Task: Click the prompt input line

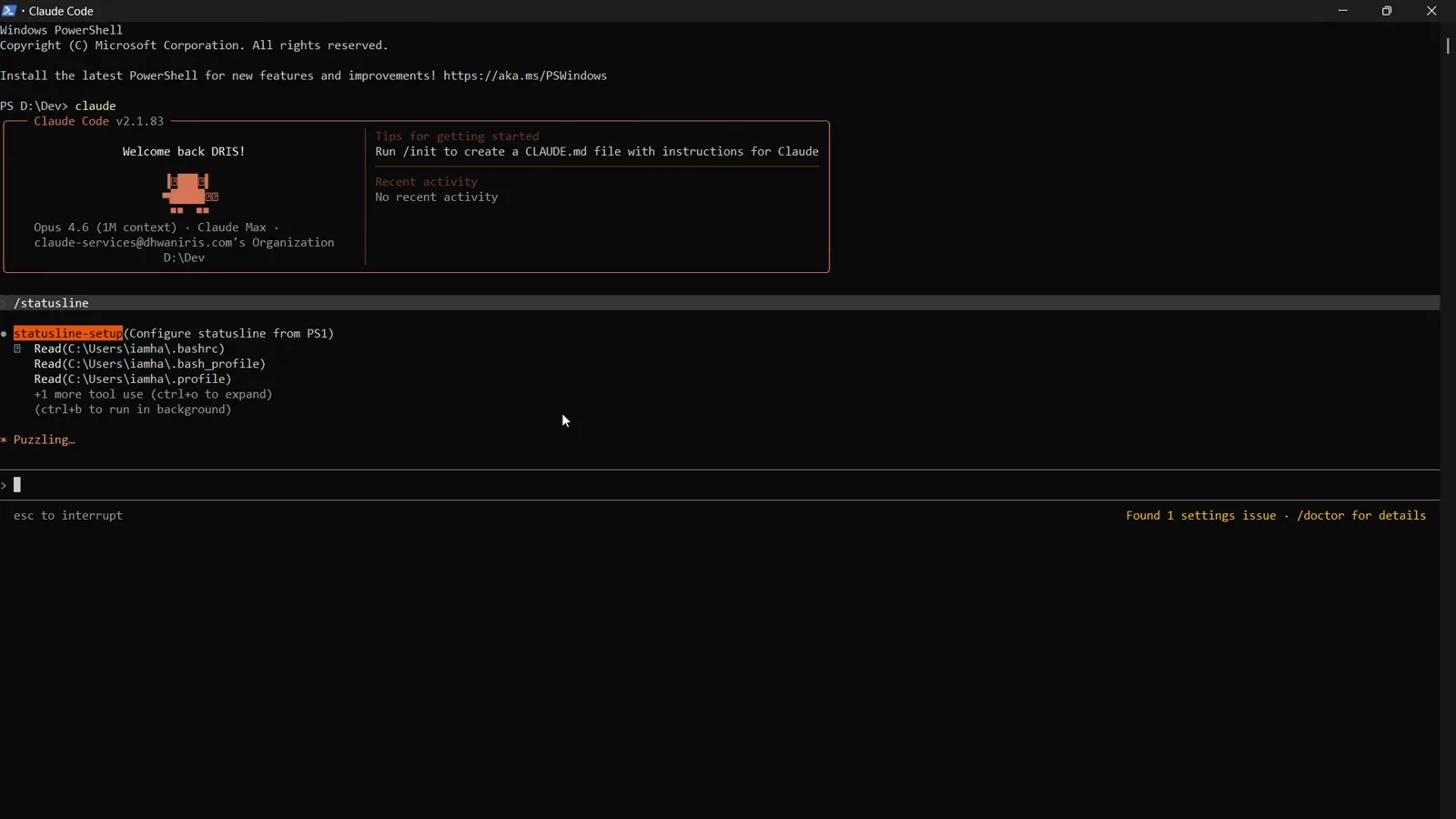Action: pyautogui.click(x=720, y=485)
